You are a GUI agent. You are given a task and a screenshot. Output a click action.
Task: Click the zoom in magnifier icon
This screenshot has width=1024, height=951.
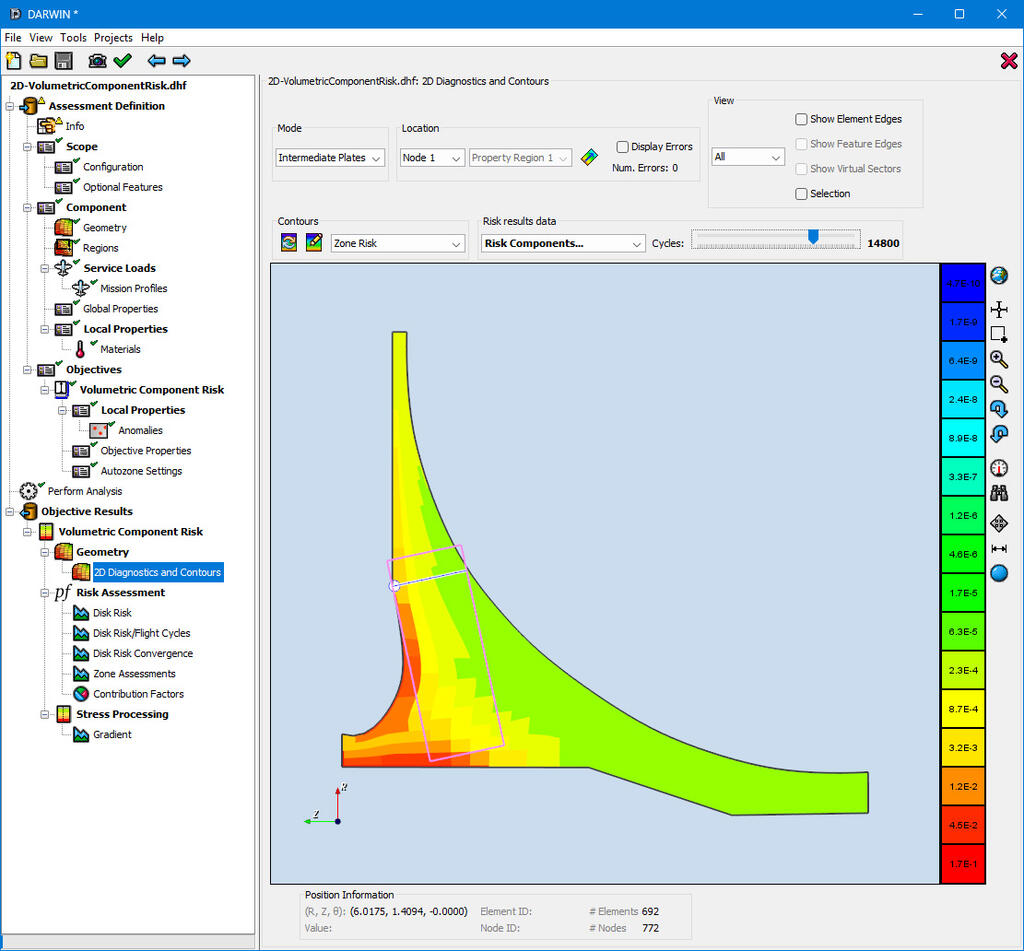pyautogui.click(x=998, y=359)
